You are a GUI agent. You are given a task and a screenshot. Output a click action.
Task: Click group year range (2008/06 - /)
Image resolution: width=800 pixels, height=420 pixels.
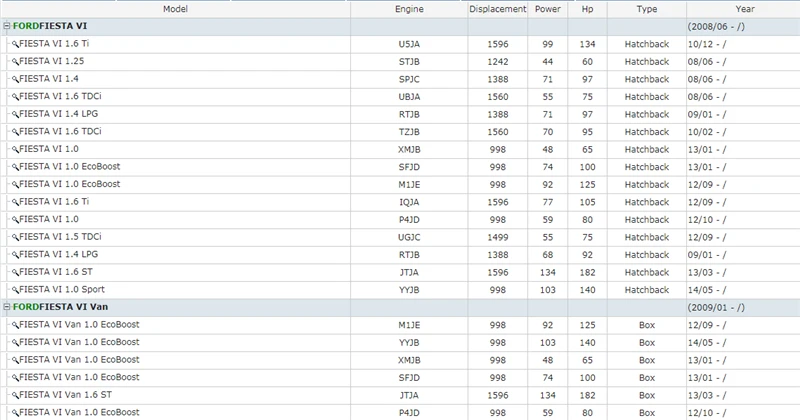716,27
